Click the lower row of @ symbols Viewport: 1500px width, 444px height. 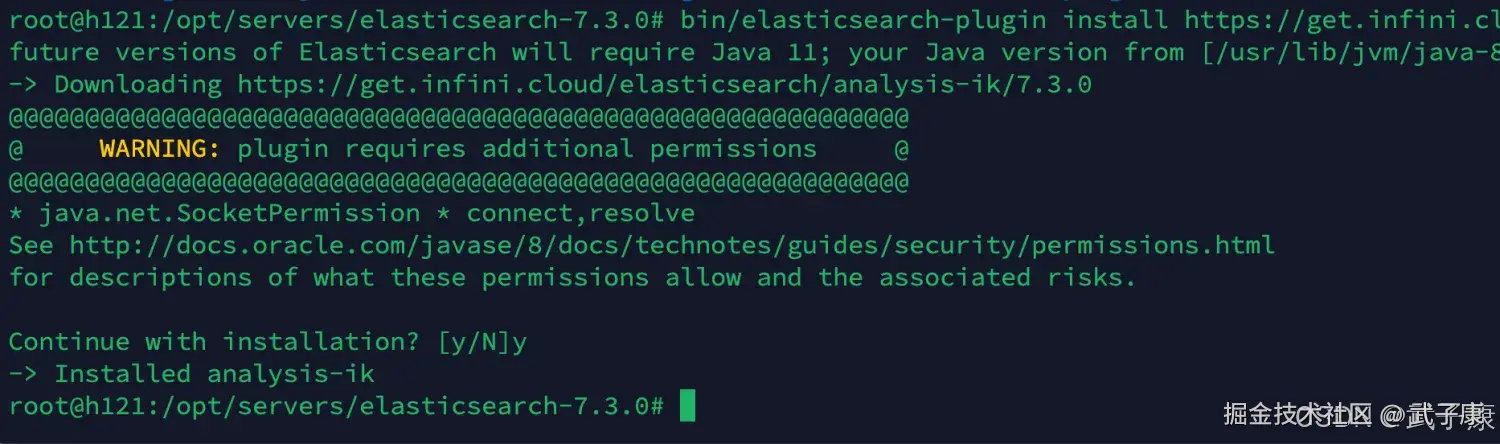(459, 181)
